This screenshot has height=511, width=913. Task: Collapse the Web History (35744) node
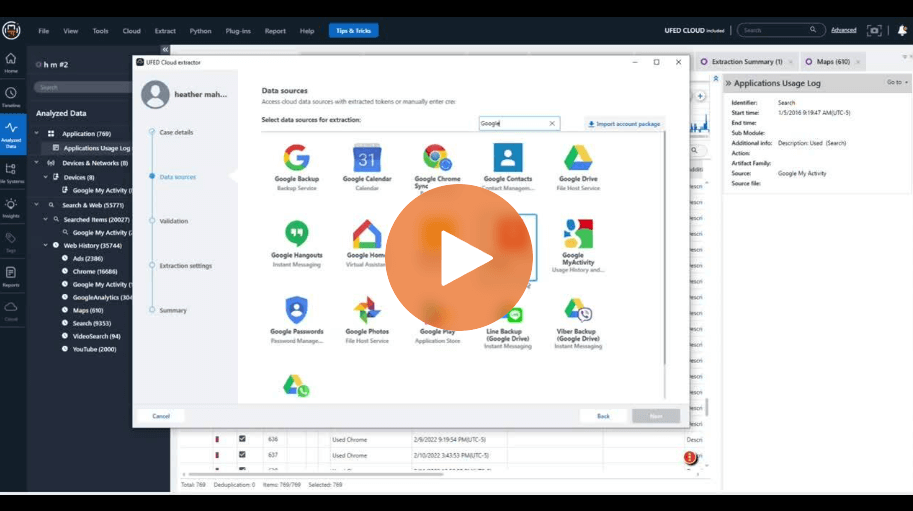(45, 246)
